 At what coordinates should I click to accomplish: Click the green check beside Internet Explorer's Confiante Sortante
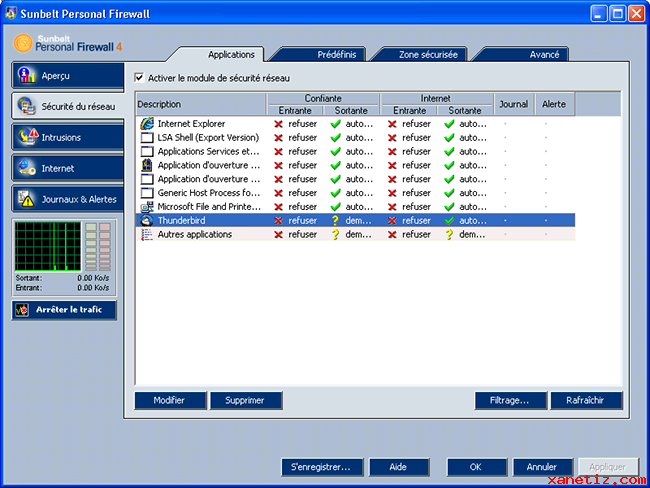coord(335,124)
